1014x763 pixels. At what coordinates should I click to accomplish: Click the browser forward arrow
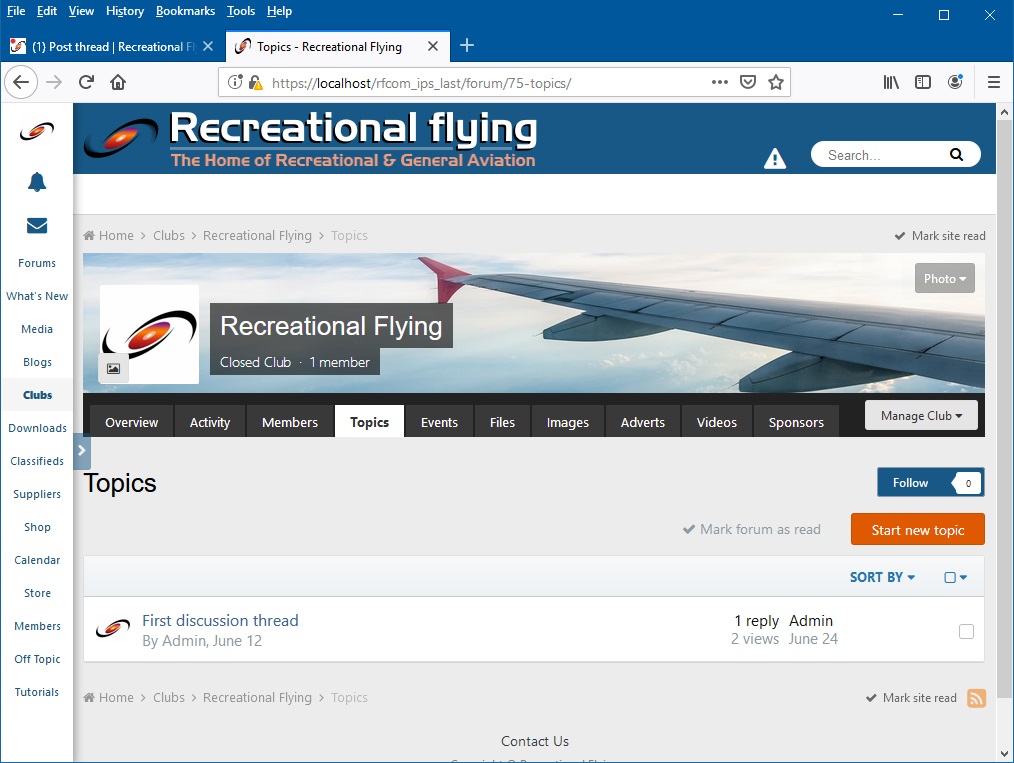54,82
